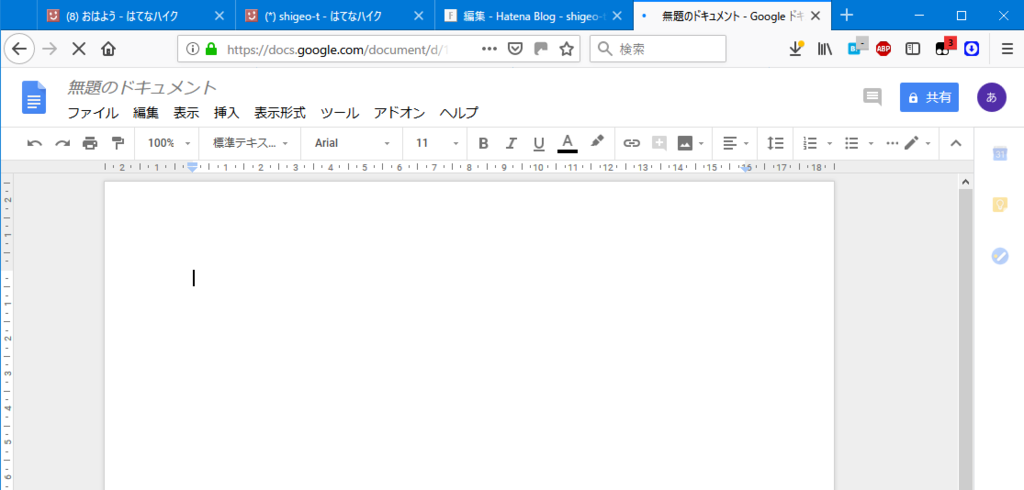Open the 表示 menu

[186, 113]
